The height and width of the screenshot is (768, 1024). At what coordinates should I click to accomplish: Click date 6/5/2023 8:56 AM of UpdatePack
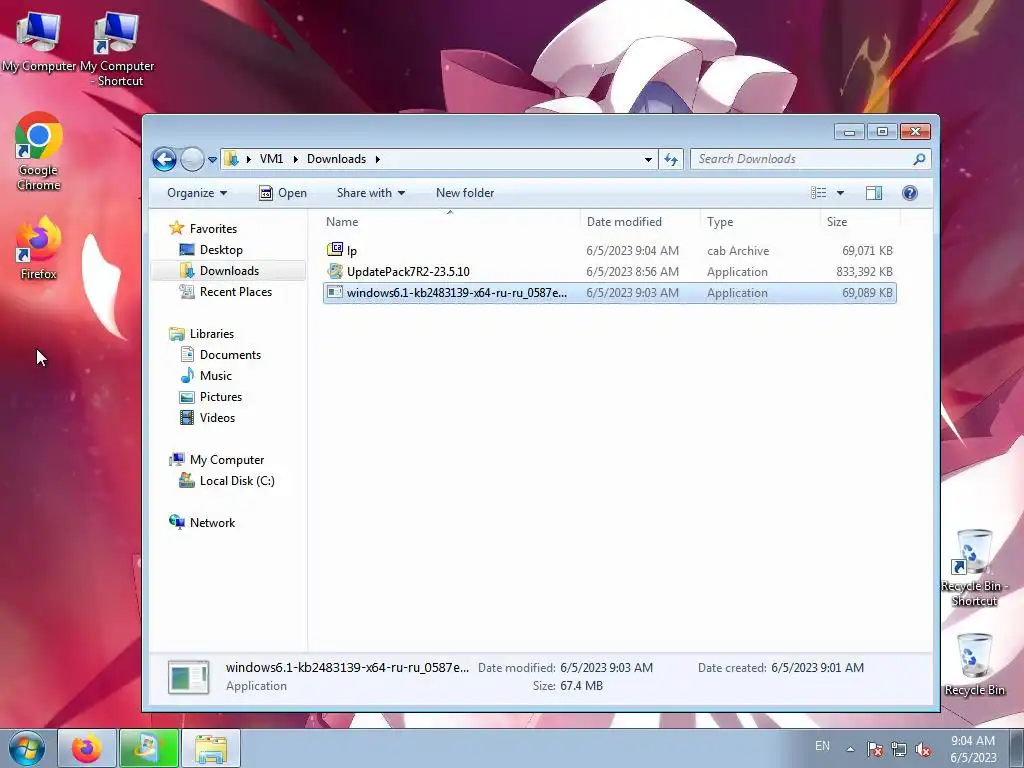(x=632, y=272)
